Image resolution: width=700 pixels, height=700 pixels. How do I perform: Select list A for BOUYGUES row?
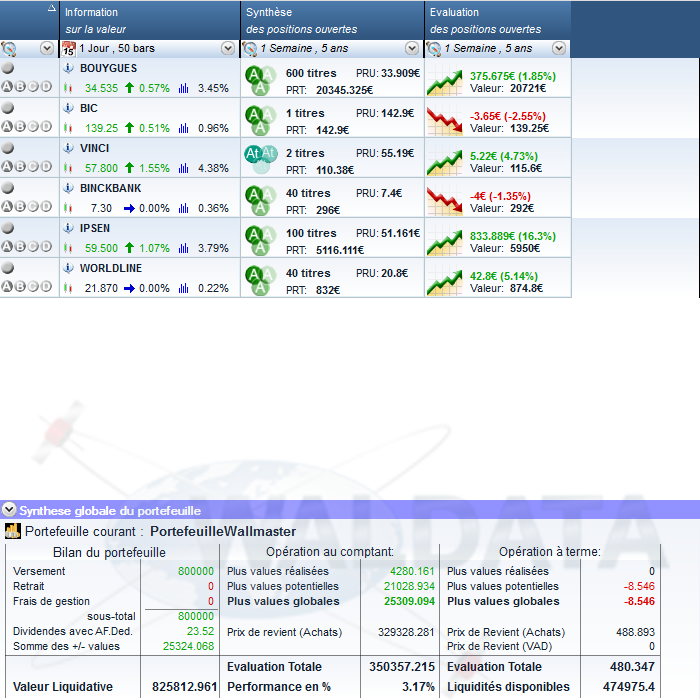click(x=7, y=86)
